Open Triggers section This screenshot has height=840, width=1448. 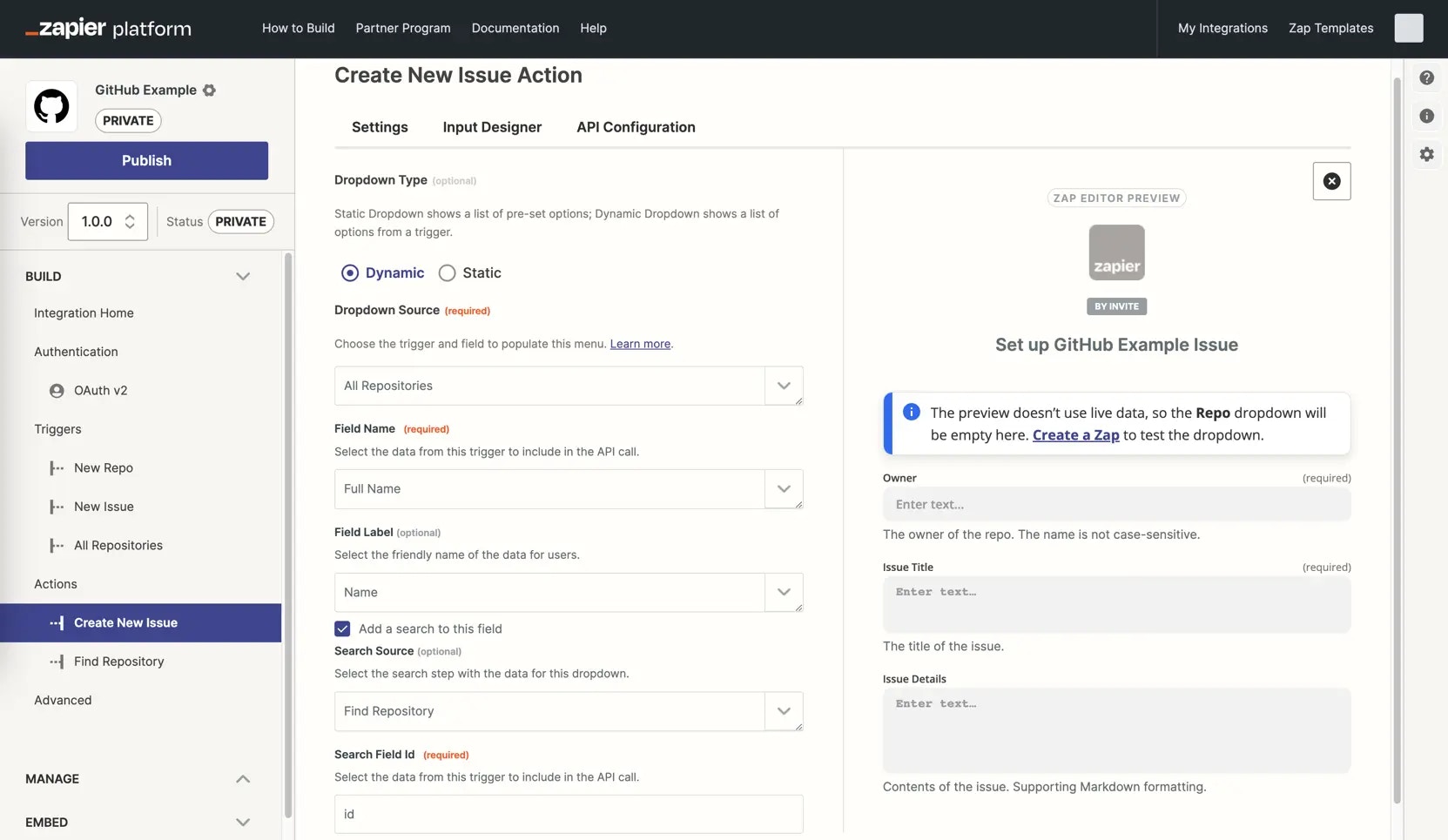point(57,429)
